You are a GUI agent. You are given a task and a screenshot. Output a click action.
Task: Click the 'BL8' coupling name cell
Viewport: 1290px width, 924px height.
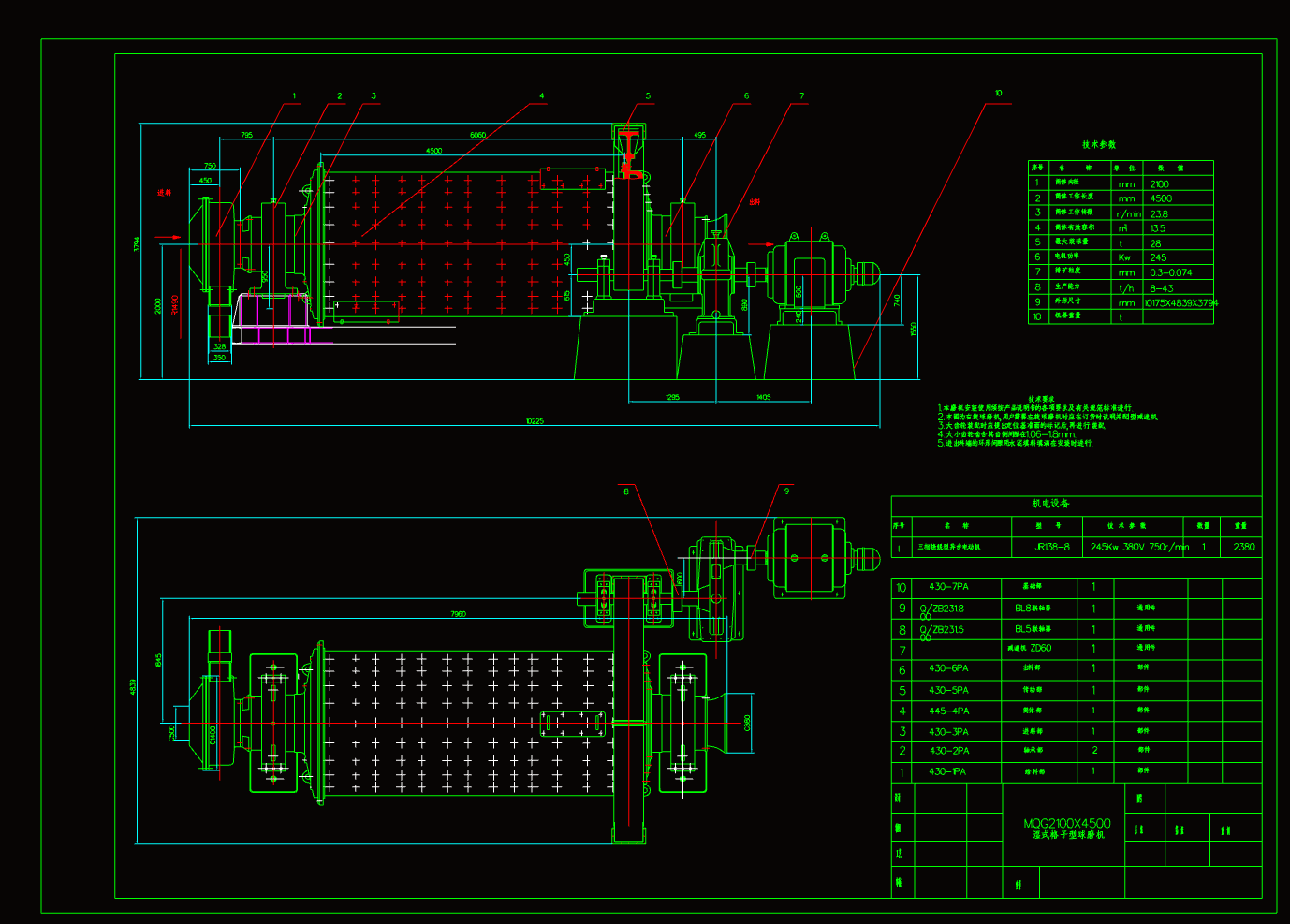point(1033,609)
